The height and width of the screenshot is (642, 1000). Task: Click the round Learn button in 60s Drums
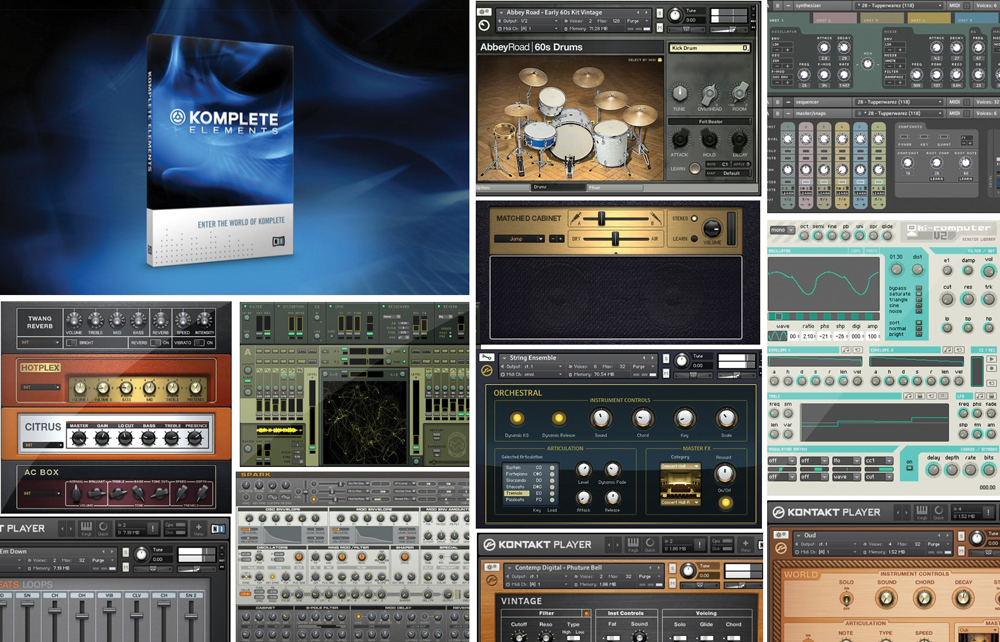(695, 169)
